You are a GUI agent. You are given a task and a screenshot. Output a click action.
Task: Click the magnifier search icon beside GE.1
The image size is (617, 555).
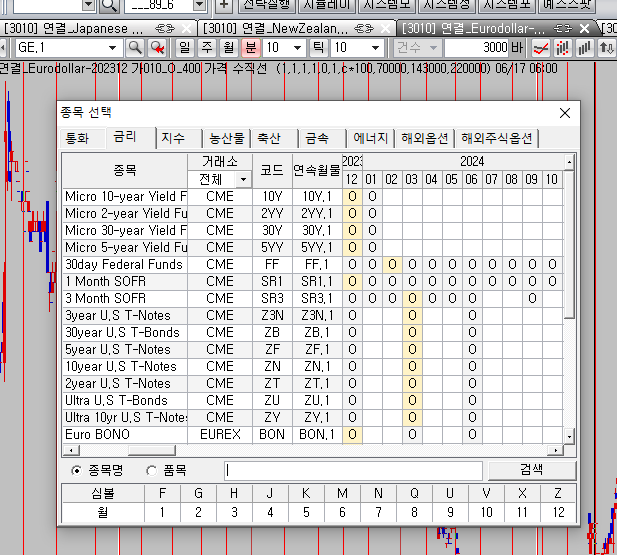click(135, 48)
